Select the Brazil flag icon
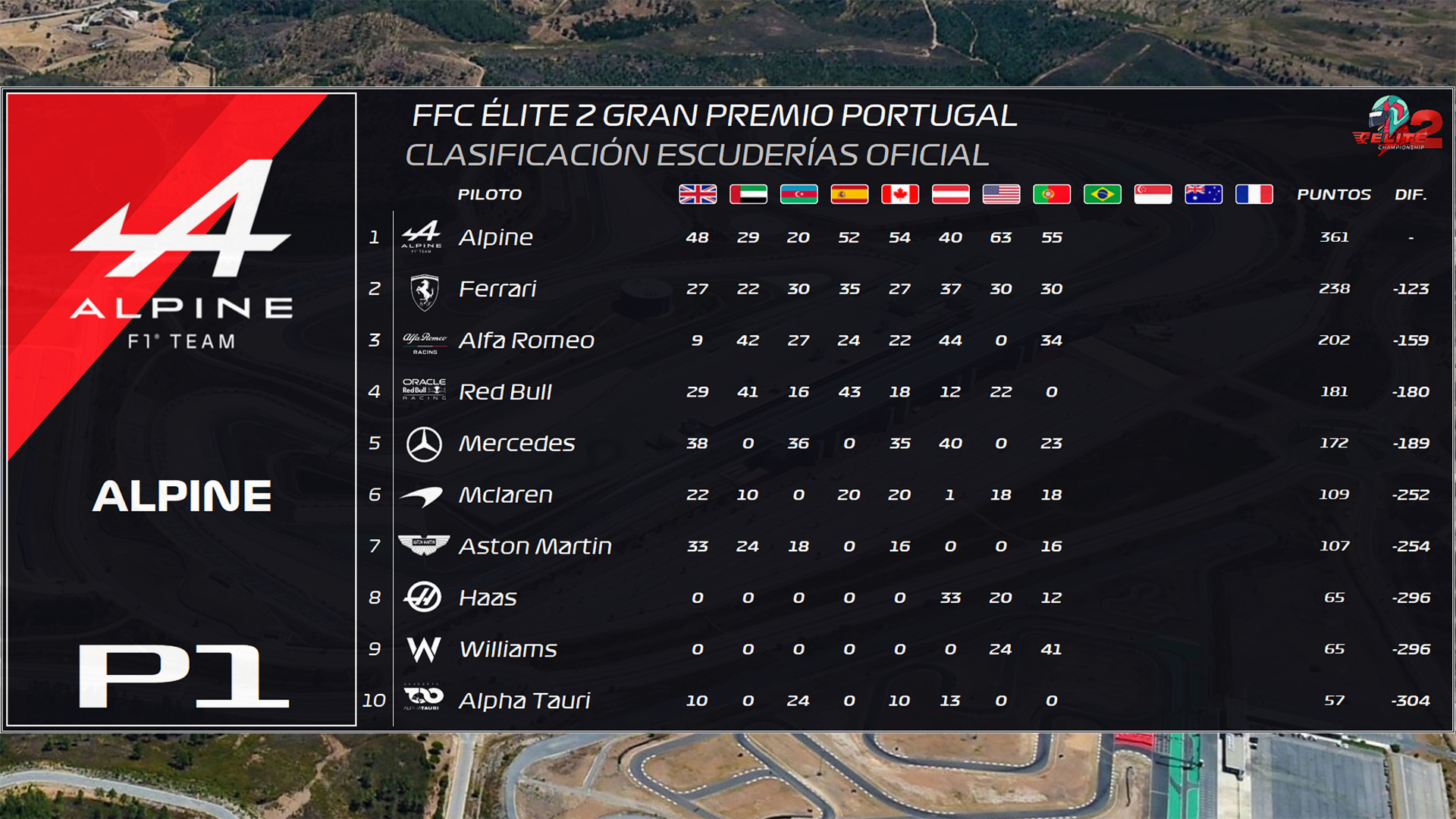This screenshot has width=1456, height=819. [1103, 194]
